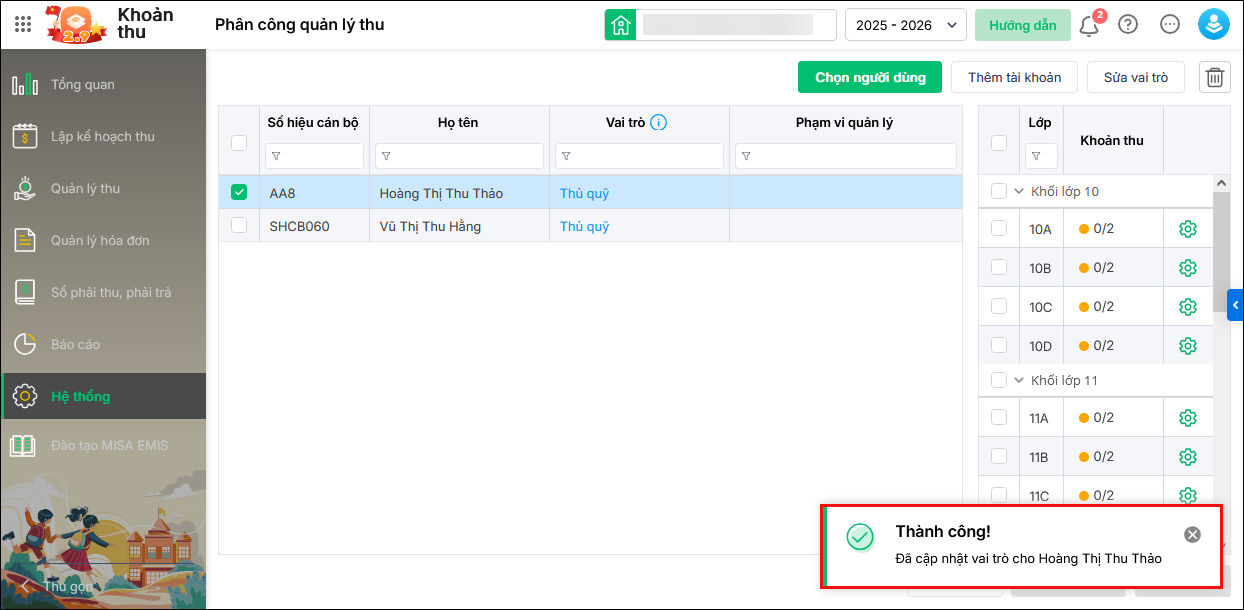Click the Thủ quỹ role link for AA8
The height and width of the screenshot is (610, 1244).
click(584, 193)
